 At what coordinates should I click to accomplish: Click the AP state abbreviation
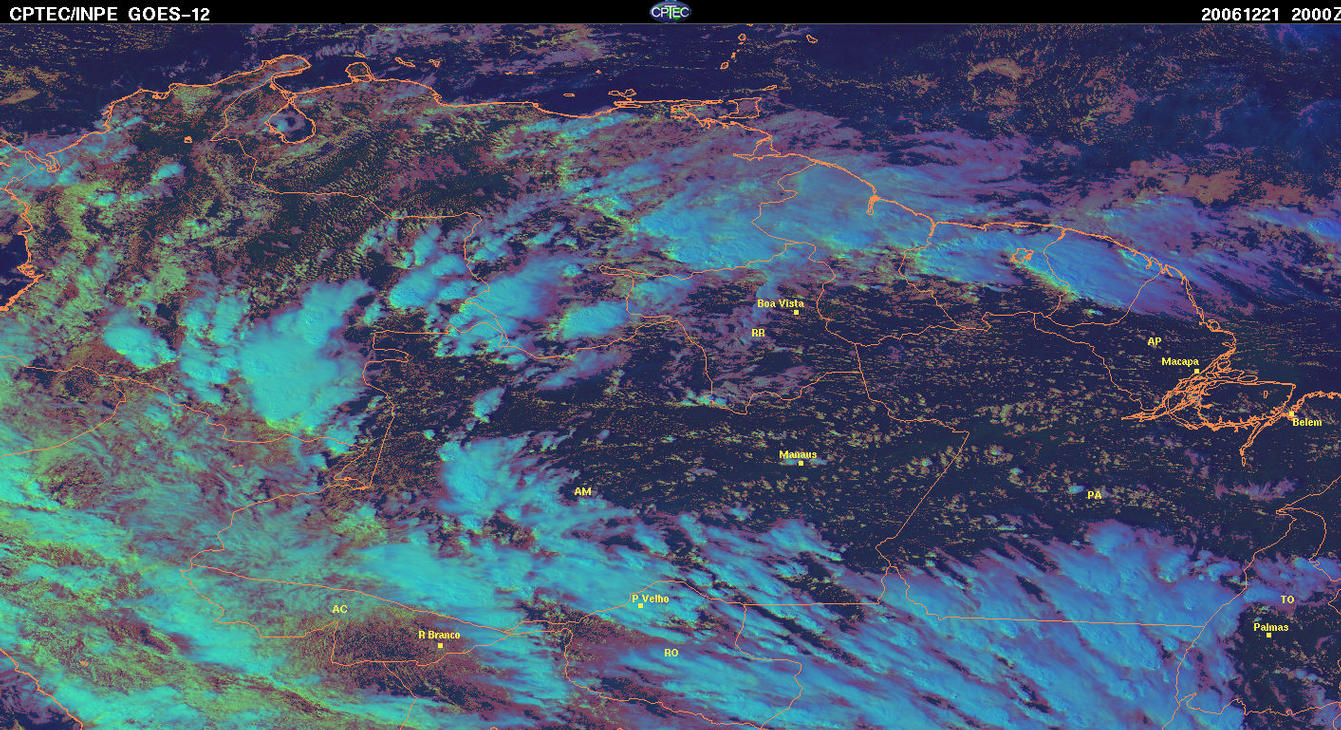pos(1154,341)
